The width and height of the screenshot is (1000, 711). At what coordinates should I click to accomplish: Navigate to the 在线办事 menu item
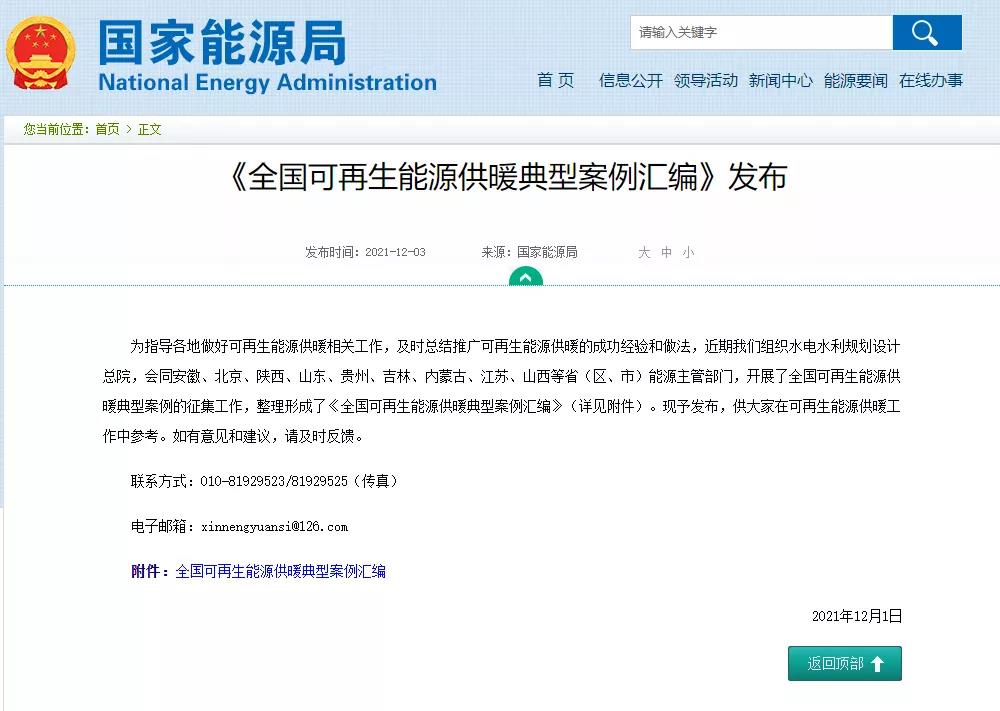(931, 81)
